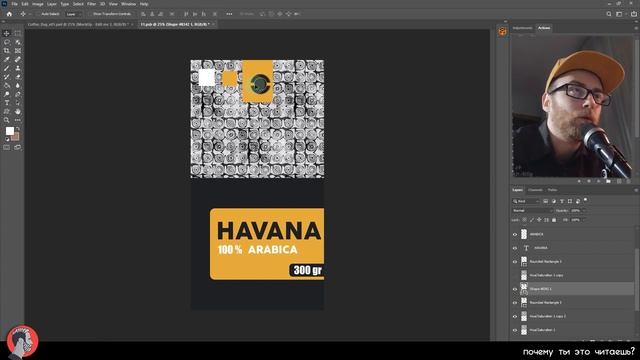Open the Filter menu
This screenshot has height=360, width=640.
tap(91, 4)
